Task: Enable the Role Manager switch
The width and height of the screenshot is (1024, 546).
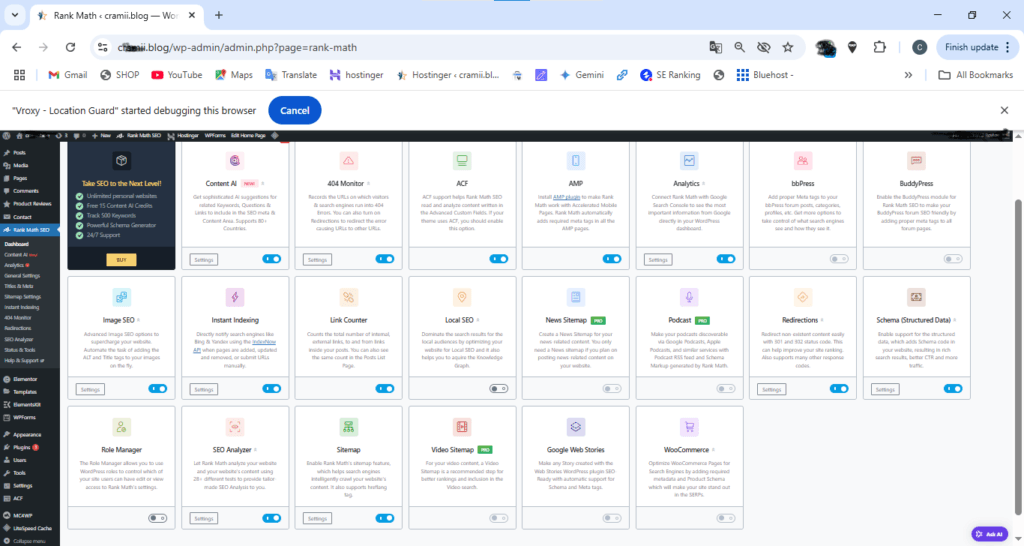Action: click(x=157, y=518)
